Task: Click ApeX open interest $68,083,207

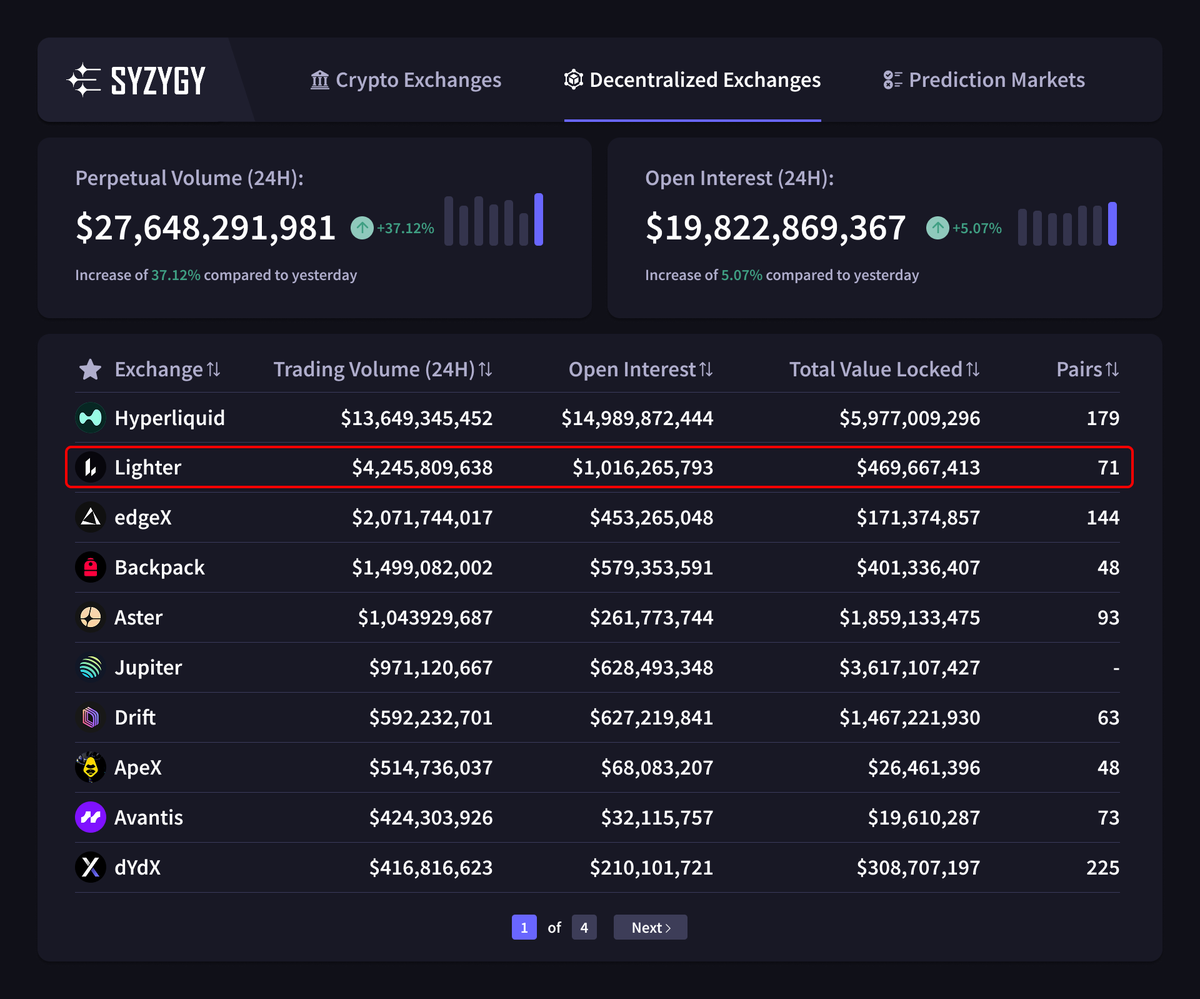Action: pos(657,767)
